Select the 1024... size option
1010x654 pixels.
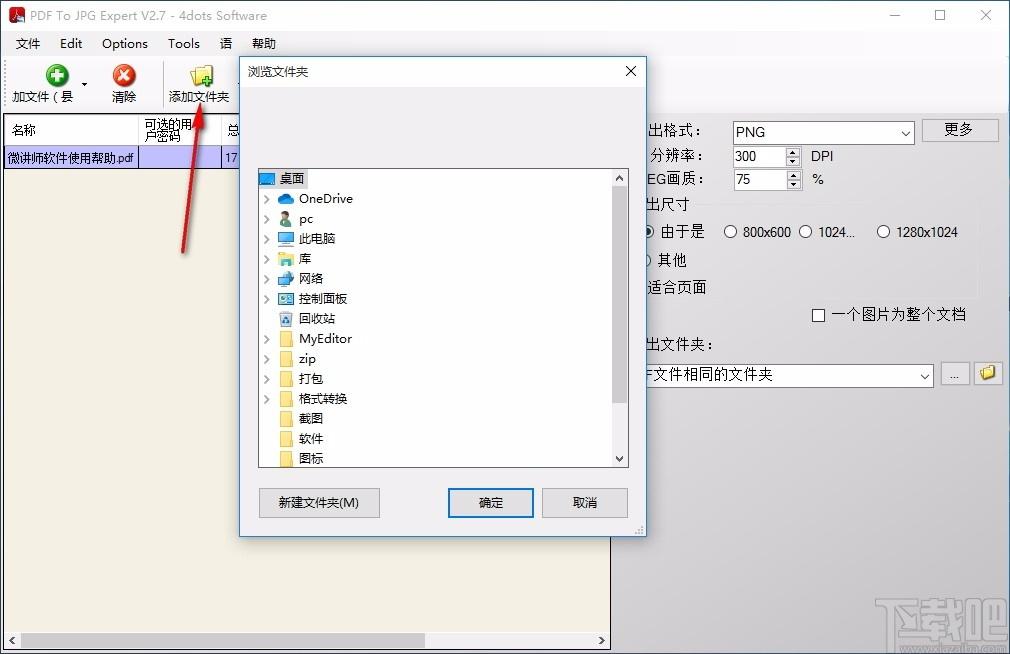pyautogui.click(x=827, y=232)
